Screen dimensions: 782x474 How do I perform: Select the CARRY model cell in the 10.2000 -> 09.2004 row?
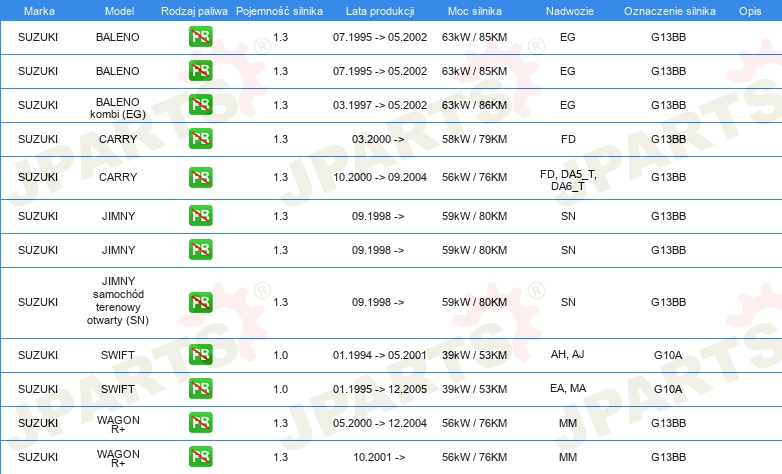(118, 177)
